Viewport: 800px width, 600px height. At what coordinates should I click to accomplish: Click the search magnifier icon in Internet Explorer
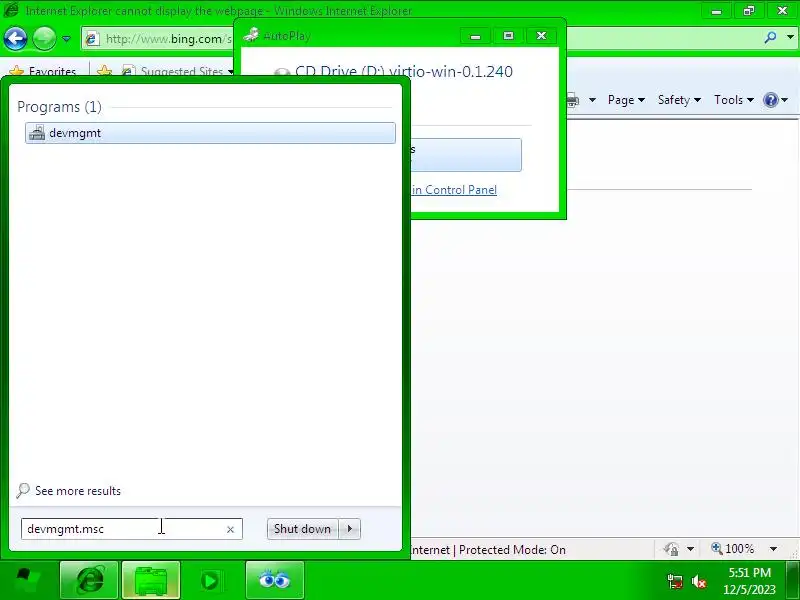tap(770, 37)
